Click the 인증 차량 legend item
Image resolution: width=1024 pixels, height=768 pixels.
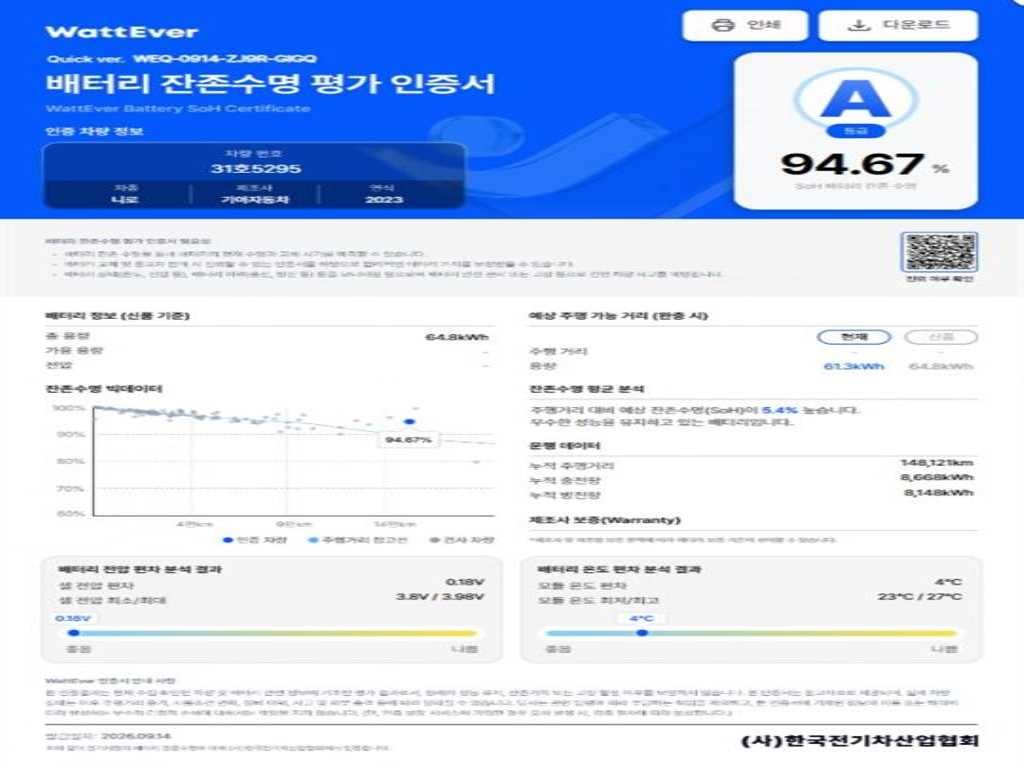pyautogui.click(x=255, y=540)
